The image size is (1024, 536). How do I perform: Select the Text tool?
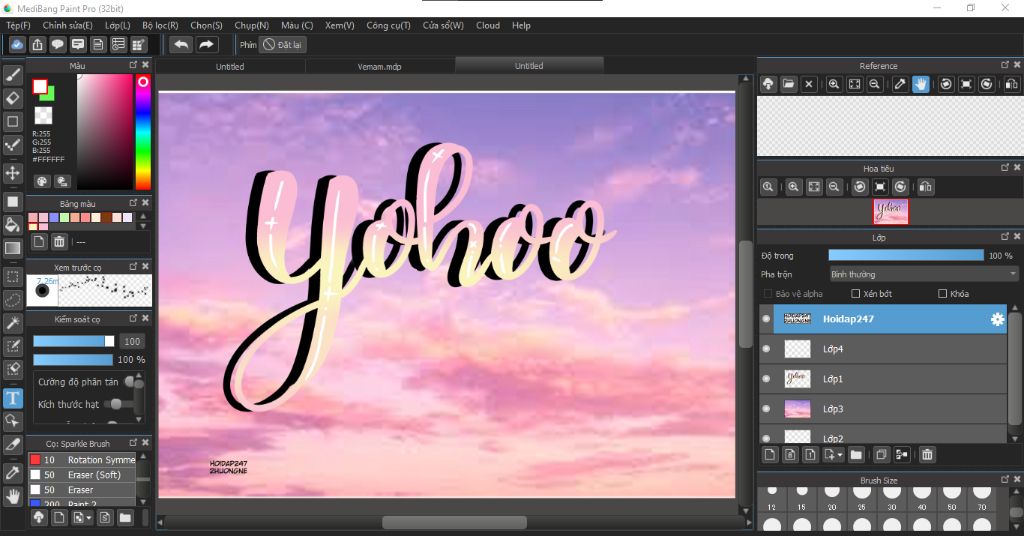[12, 398]
